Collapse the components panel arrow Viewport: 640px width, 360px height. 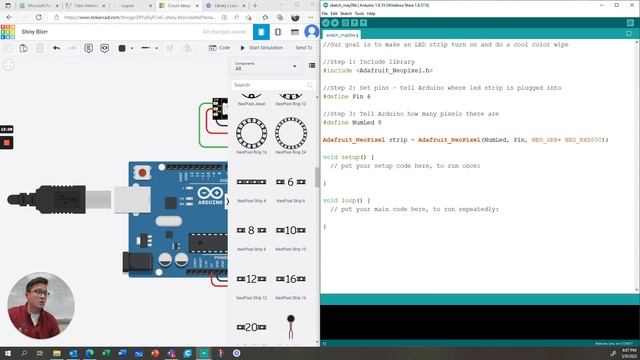[x=227, y=202]
